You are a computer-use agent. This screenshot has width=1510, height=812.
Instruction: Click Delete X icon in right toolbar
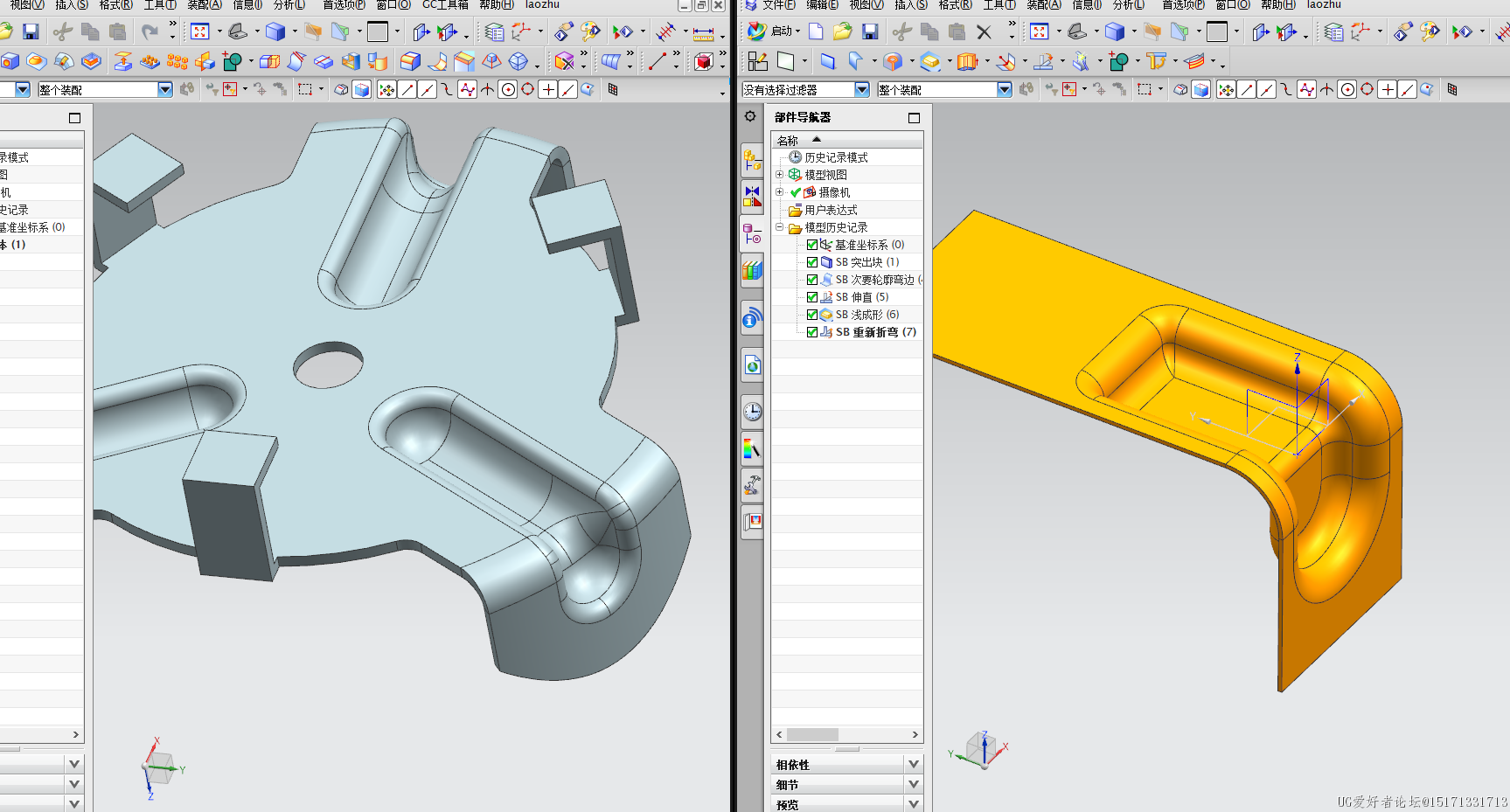pyautogui.click(x=984, y=32)
